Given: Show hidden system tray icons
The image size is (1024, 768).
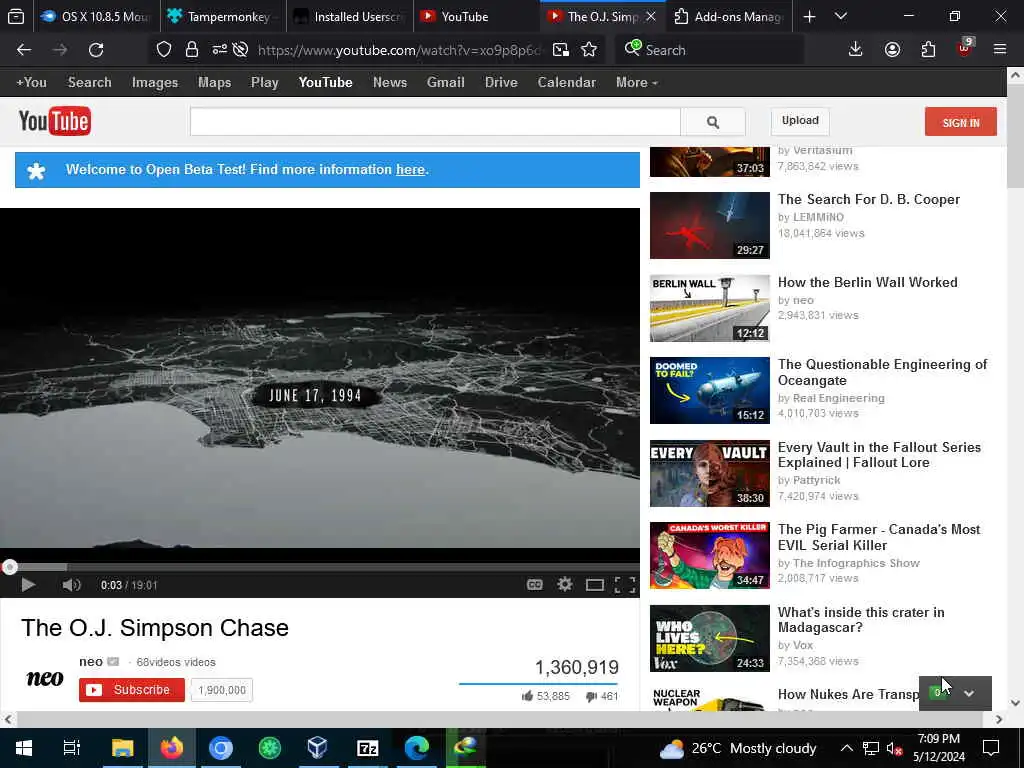Looking at the screenshot, I should click(x=846, y=748).
